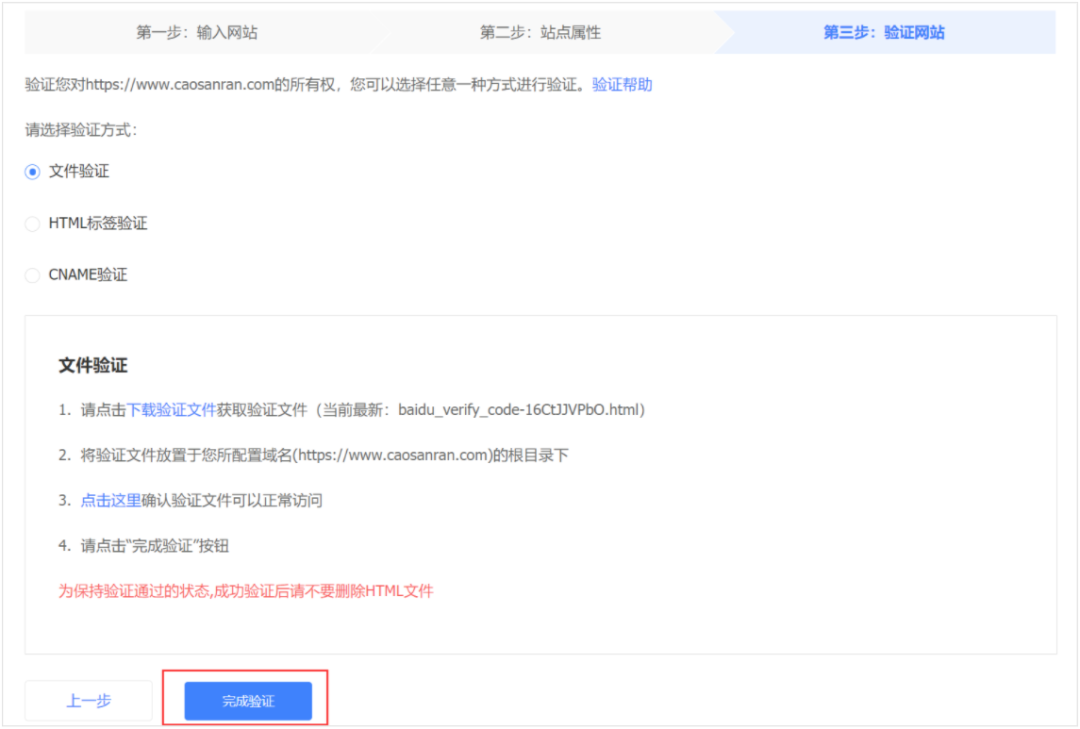Image resolution: width=1080 pixels, height=729 pixels.
Task: Click the 第三步：验证网站 step tab
Action: [x=884, y=32]
